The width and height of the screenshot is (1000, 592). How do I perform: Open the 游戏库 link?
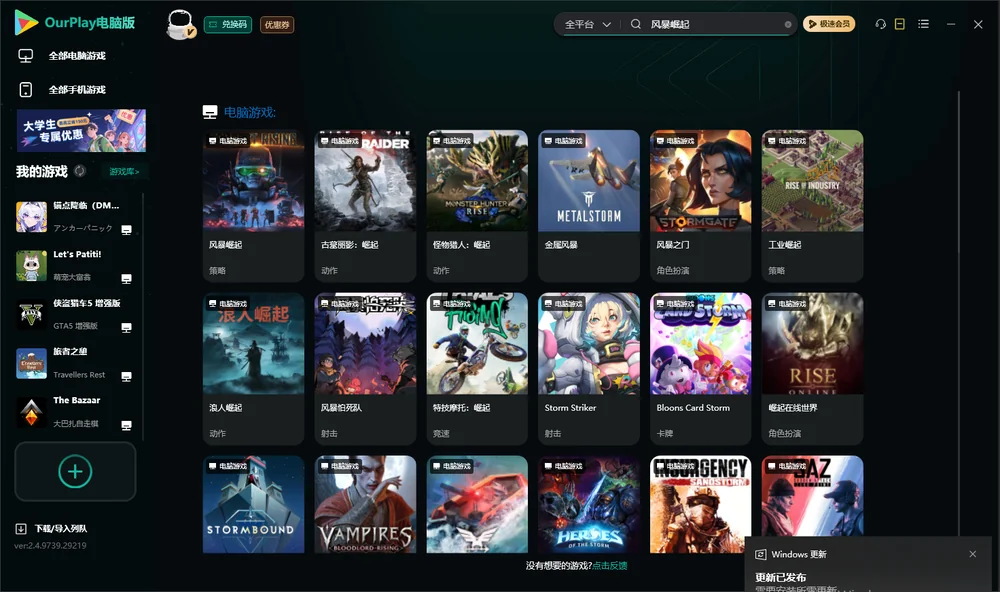click(x=124, y=172)
